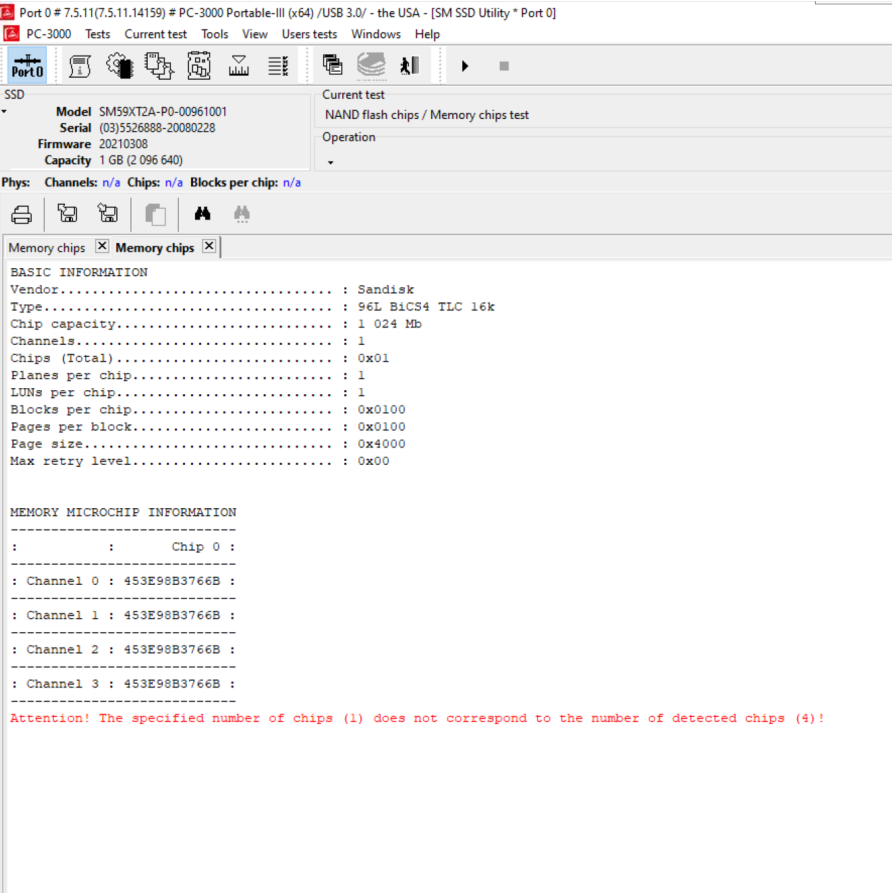Print the memory chips report
Image resolution: width=892 pixels, height=893 pixels.
[x=22, y=214]
